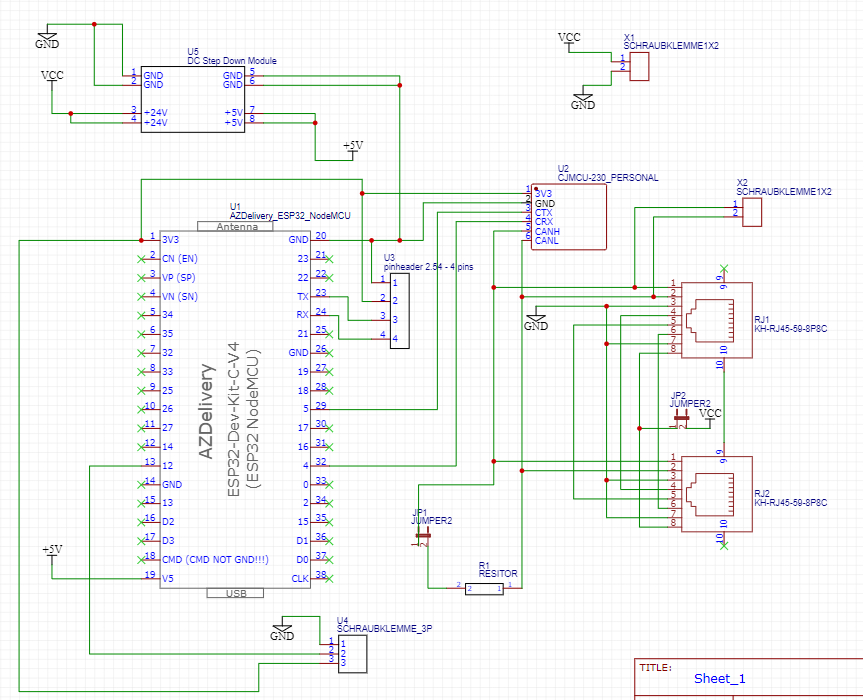Click the U2 CJMCU-230_PERSONAL module
This screenshot has height=700, width=863.
(x=569, y=217)
